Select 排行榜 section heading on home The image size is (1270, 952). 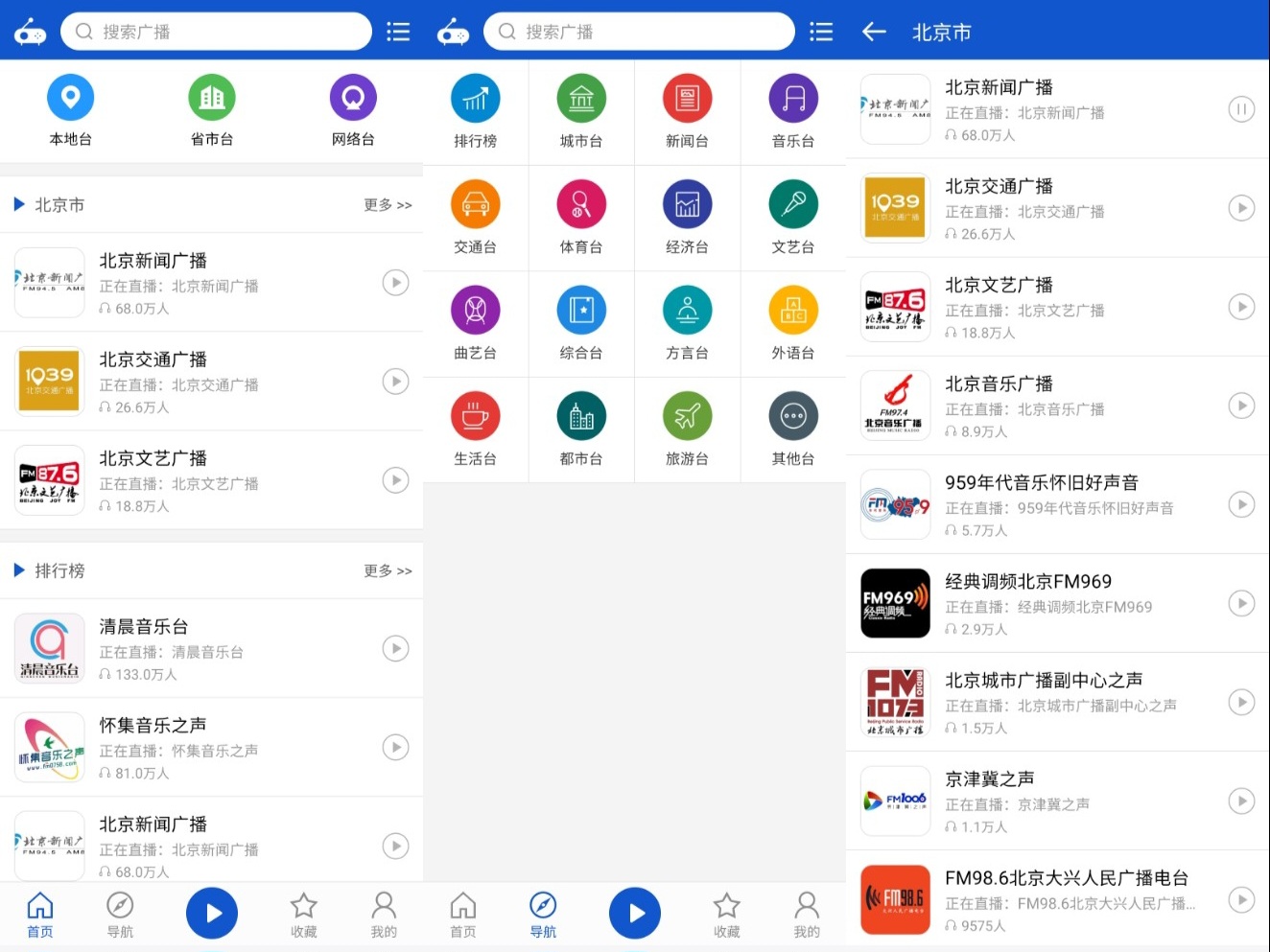tap(59, 570)
